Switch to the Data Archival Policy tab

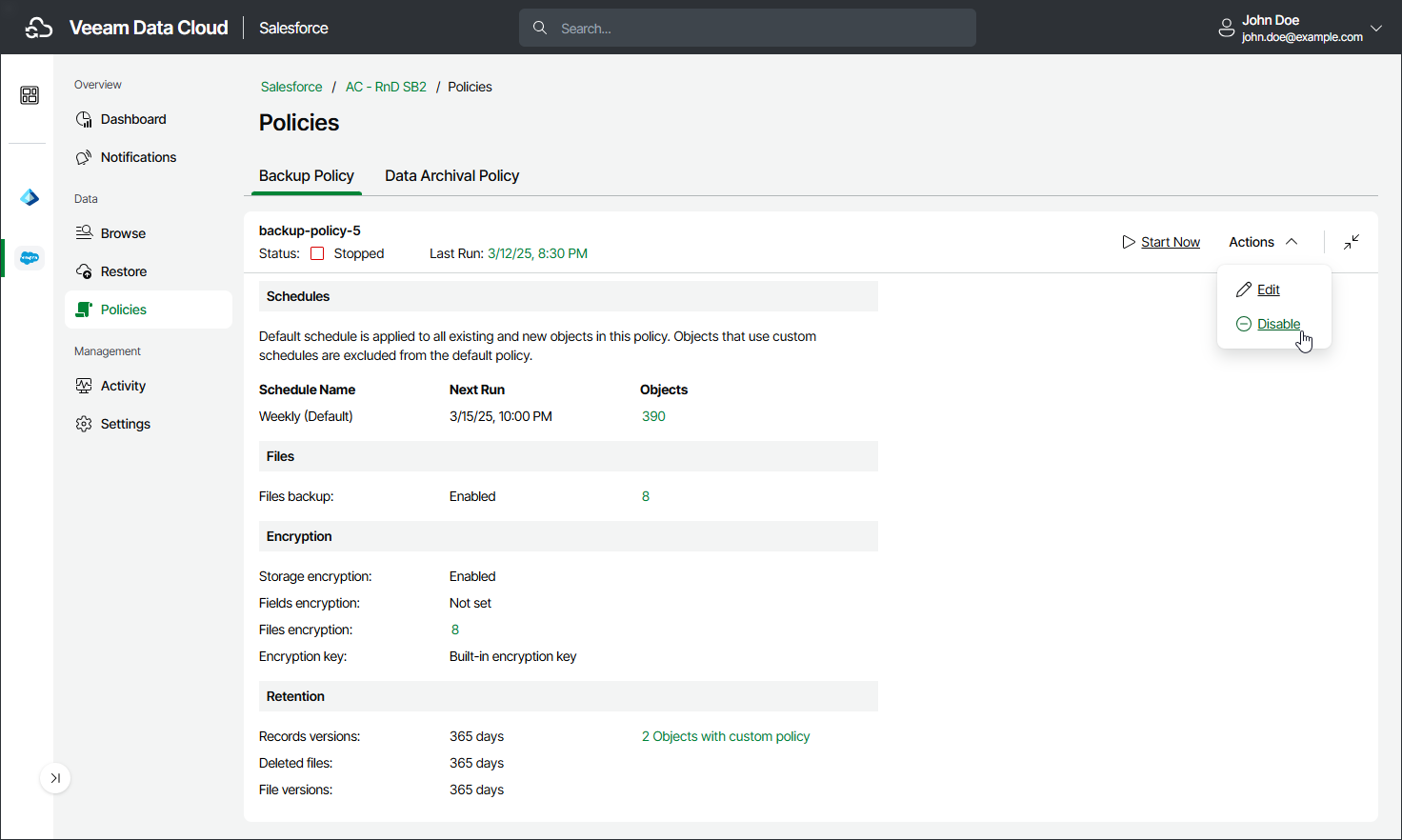pyautogui.click(x=451, y=175)
